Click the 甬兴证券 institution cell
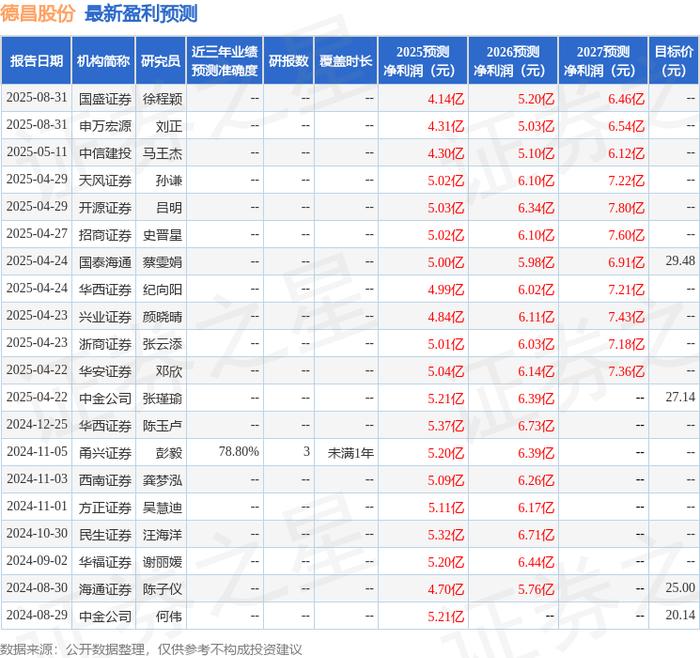700x658 pixels. (x=105, y=453)
